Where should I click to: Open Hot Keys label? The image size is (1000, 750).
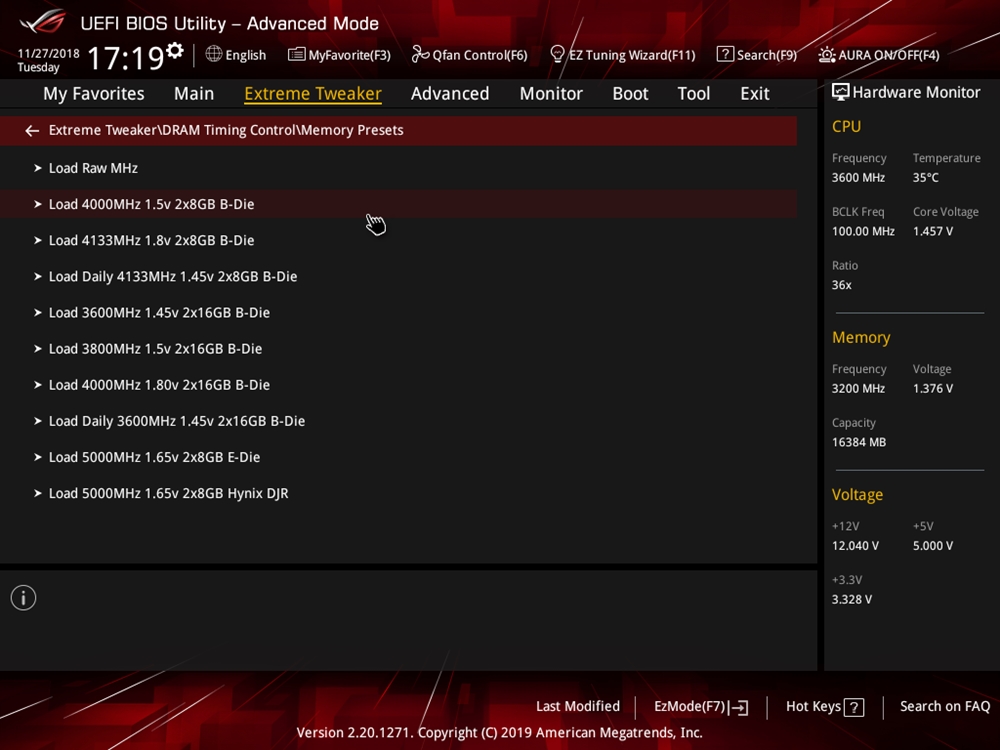(813, 707)
